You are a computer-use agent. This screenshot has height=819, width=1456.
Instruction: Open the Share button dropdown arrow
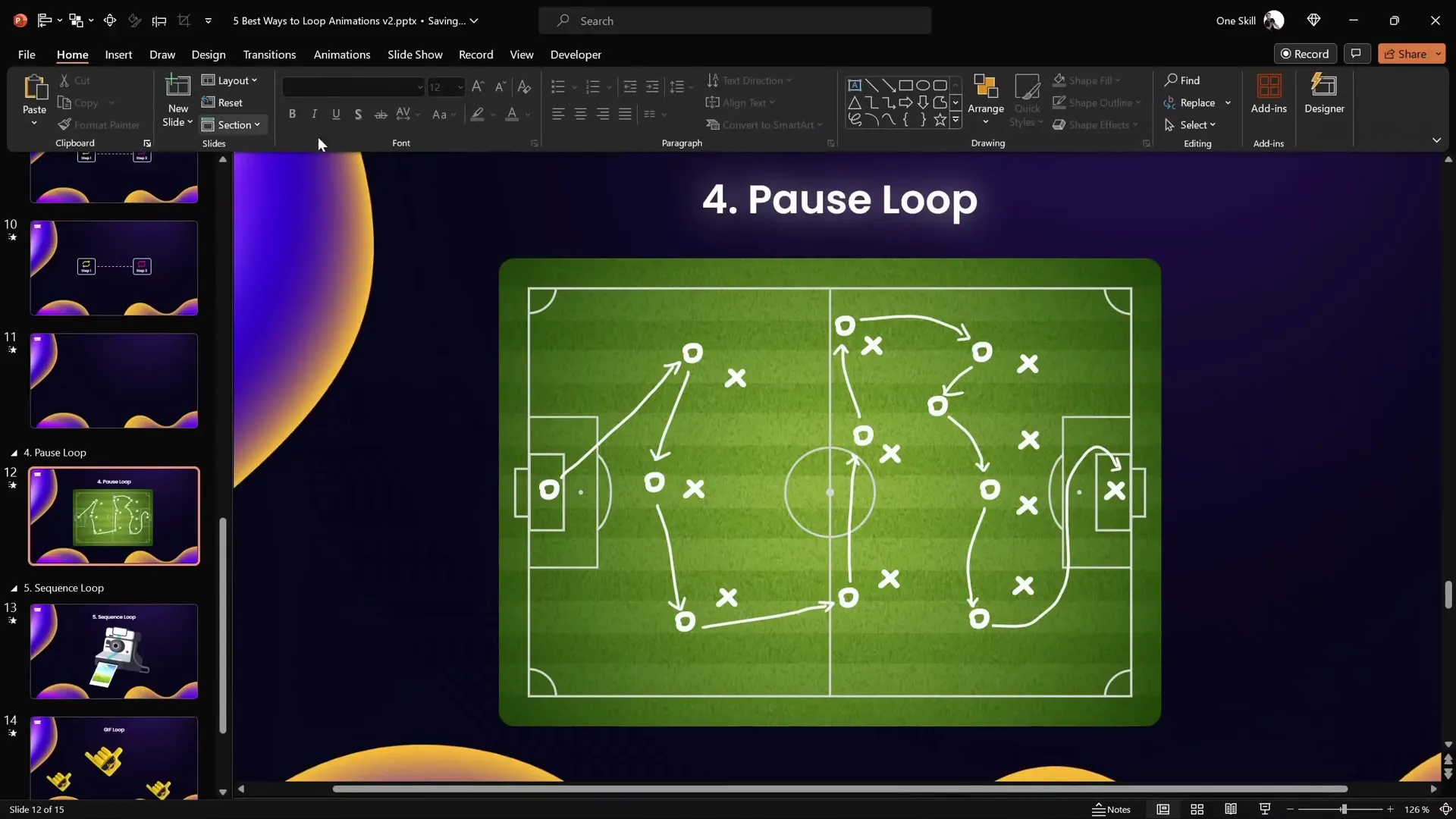click(x=1438, y=54)
